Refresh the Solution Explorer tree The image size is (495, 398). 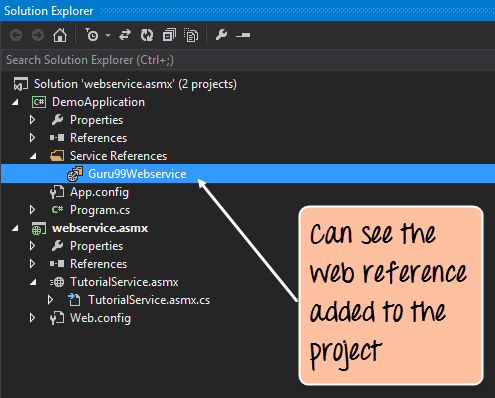tap(147, 35)
